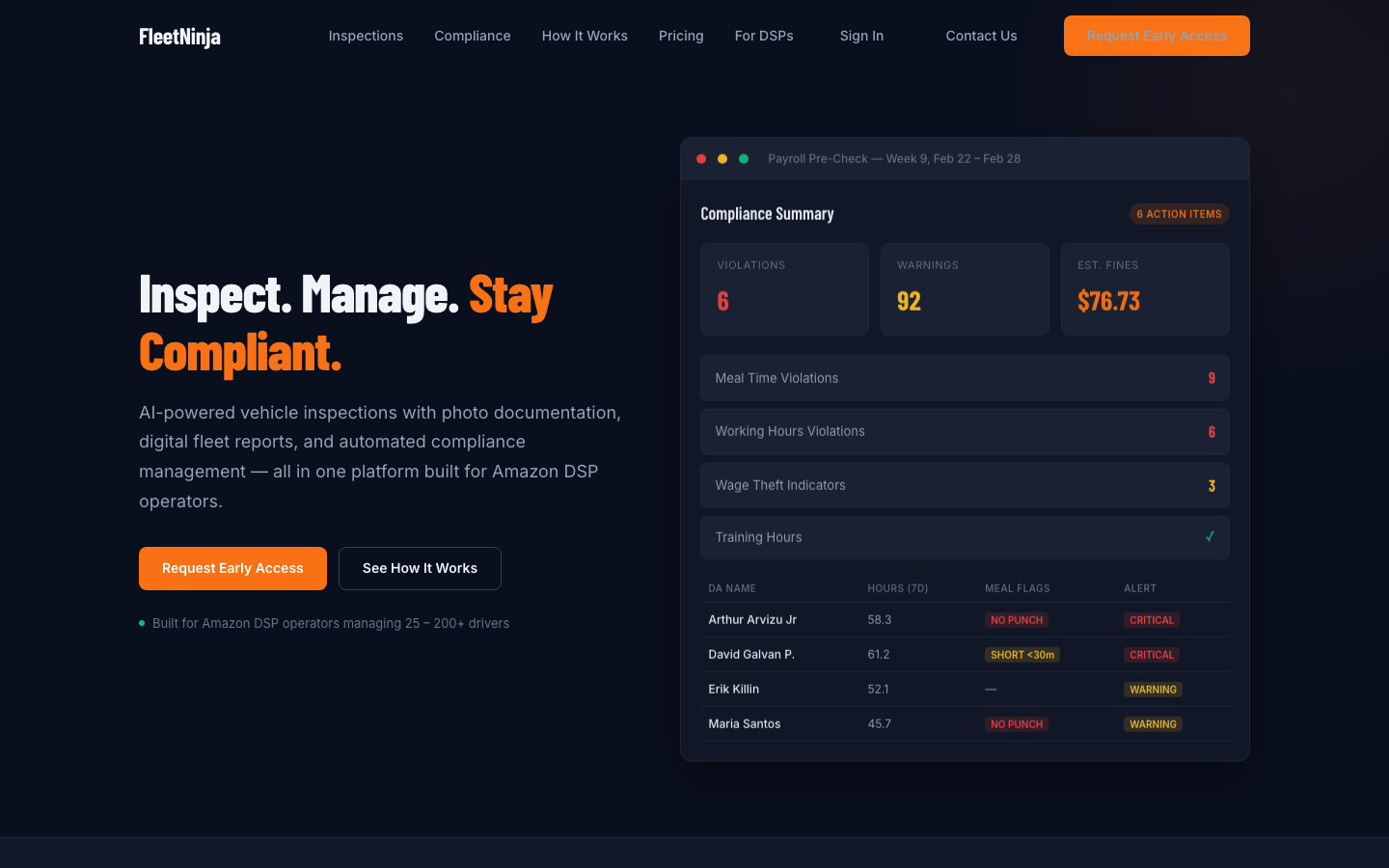The width and height of the screenshot is (1389, 868).
Task: Click the ALERT column header
Action: coord(1140,588)
